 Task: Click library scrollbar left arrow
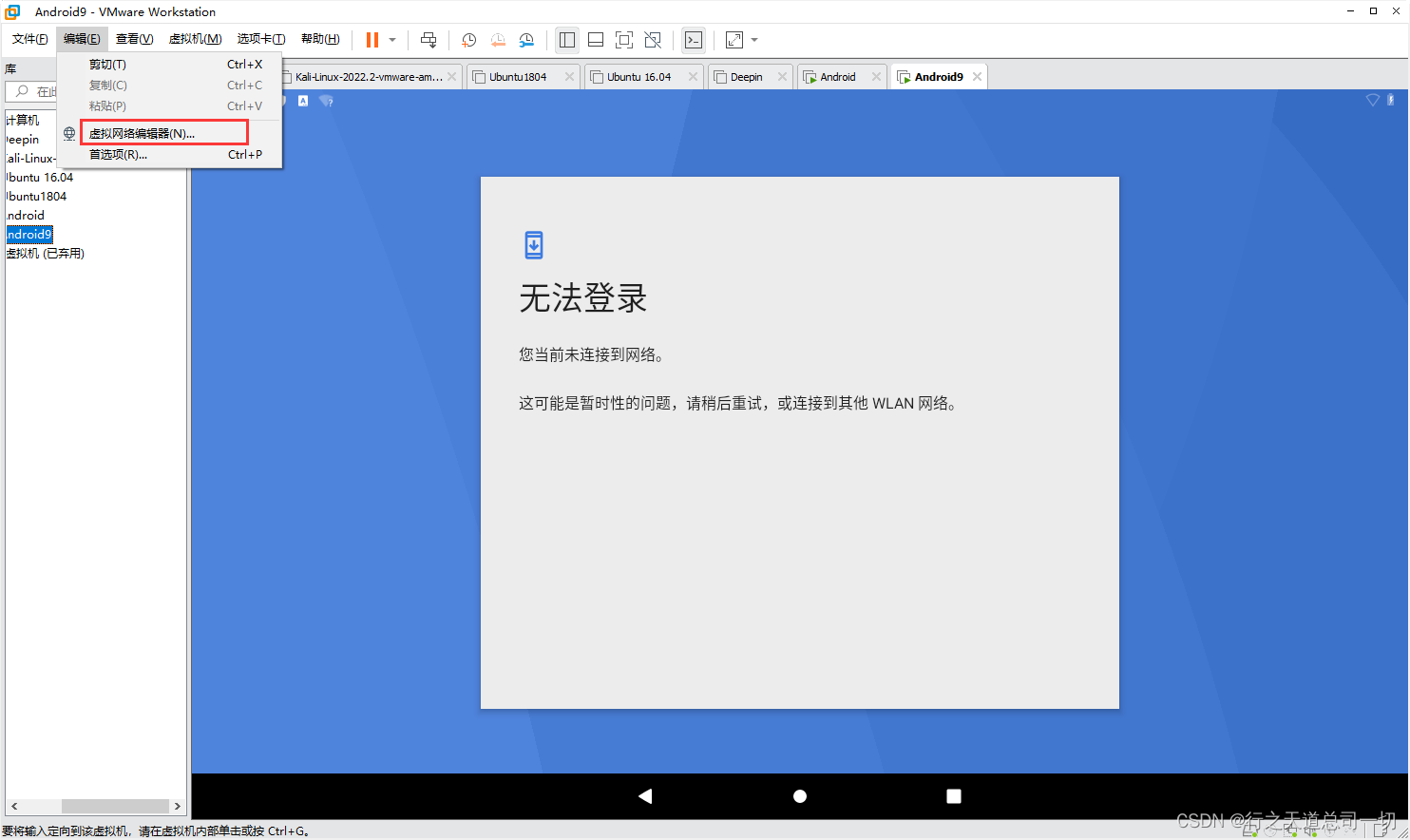pyautogui.click(x=13, y=806)
